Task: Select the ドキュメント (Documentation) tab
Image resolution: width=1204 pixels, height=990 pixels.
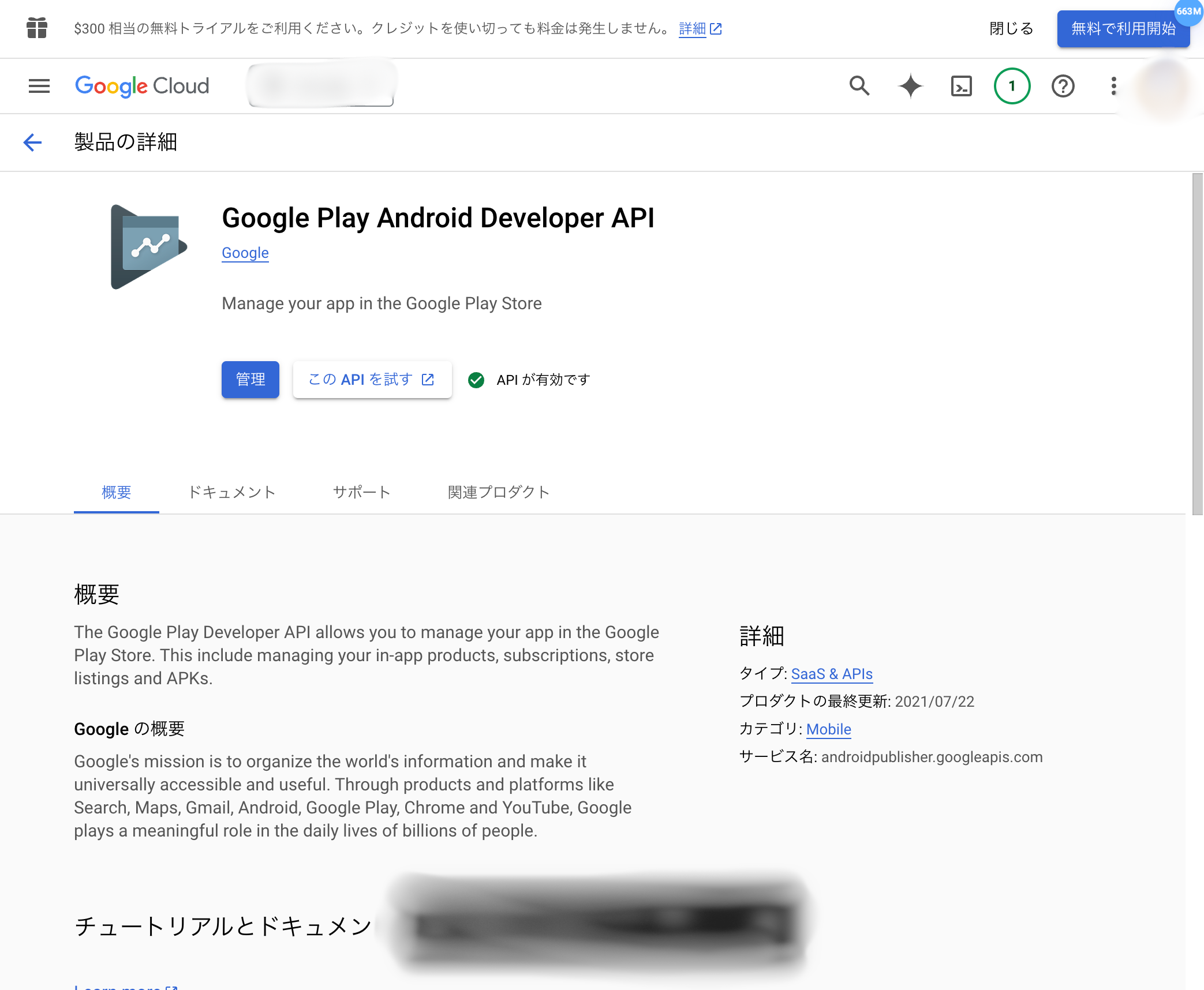Action: point(231,491)
